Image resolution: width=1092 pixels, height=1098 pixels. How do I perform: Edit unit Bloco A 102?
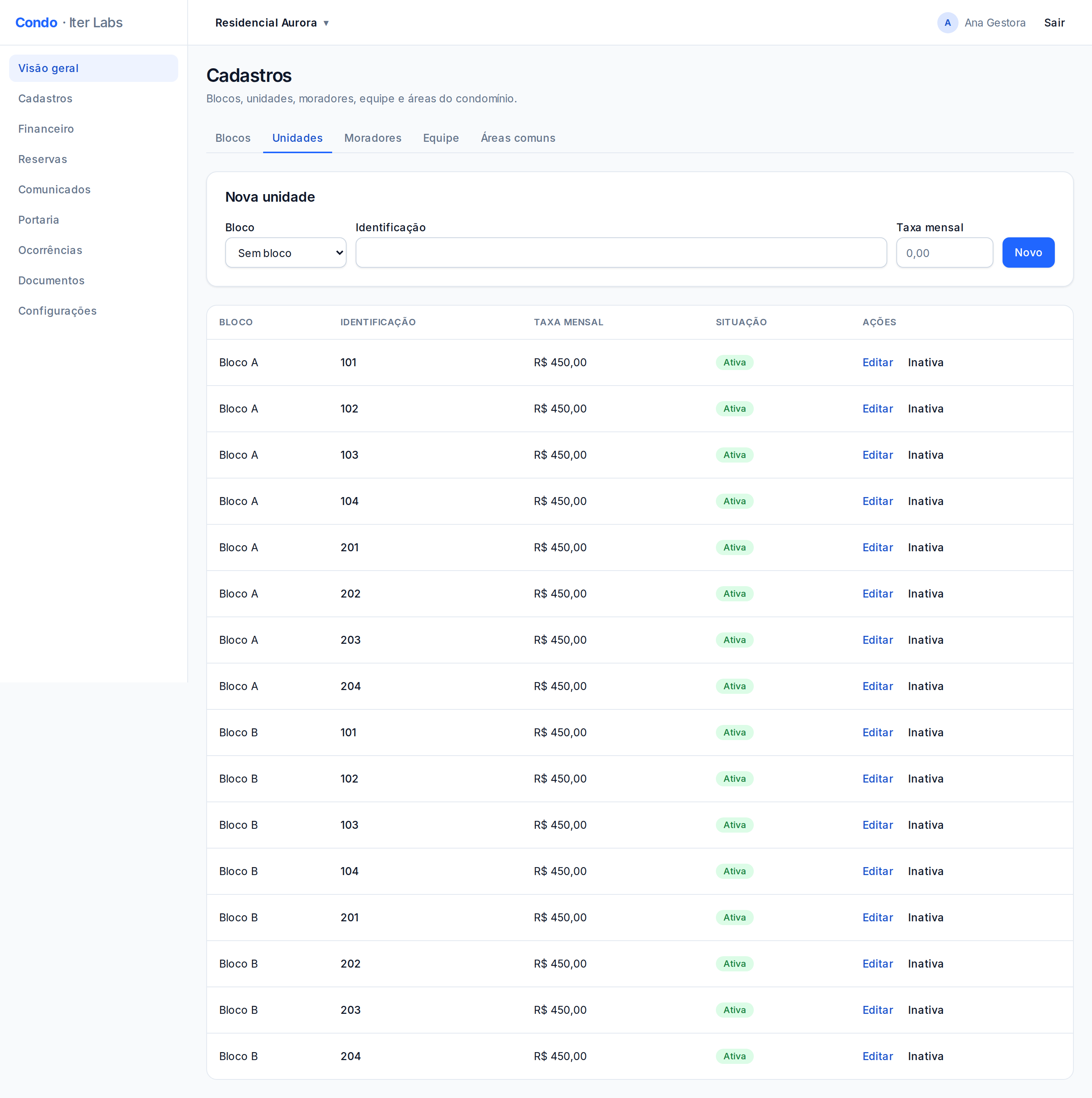pyautogui.click(x=877, y=409)
